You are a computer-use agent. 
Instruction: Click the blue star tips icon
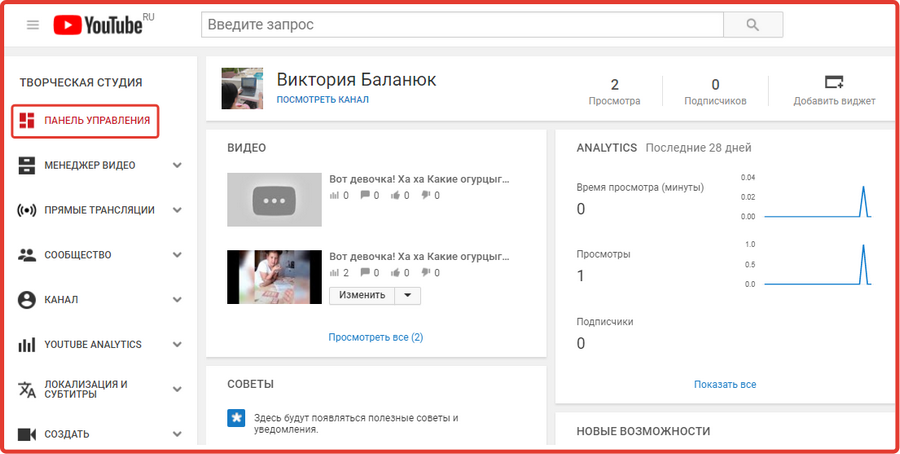[236, 418]
